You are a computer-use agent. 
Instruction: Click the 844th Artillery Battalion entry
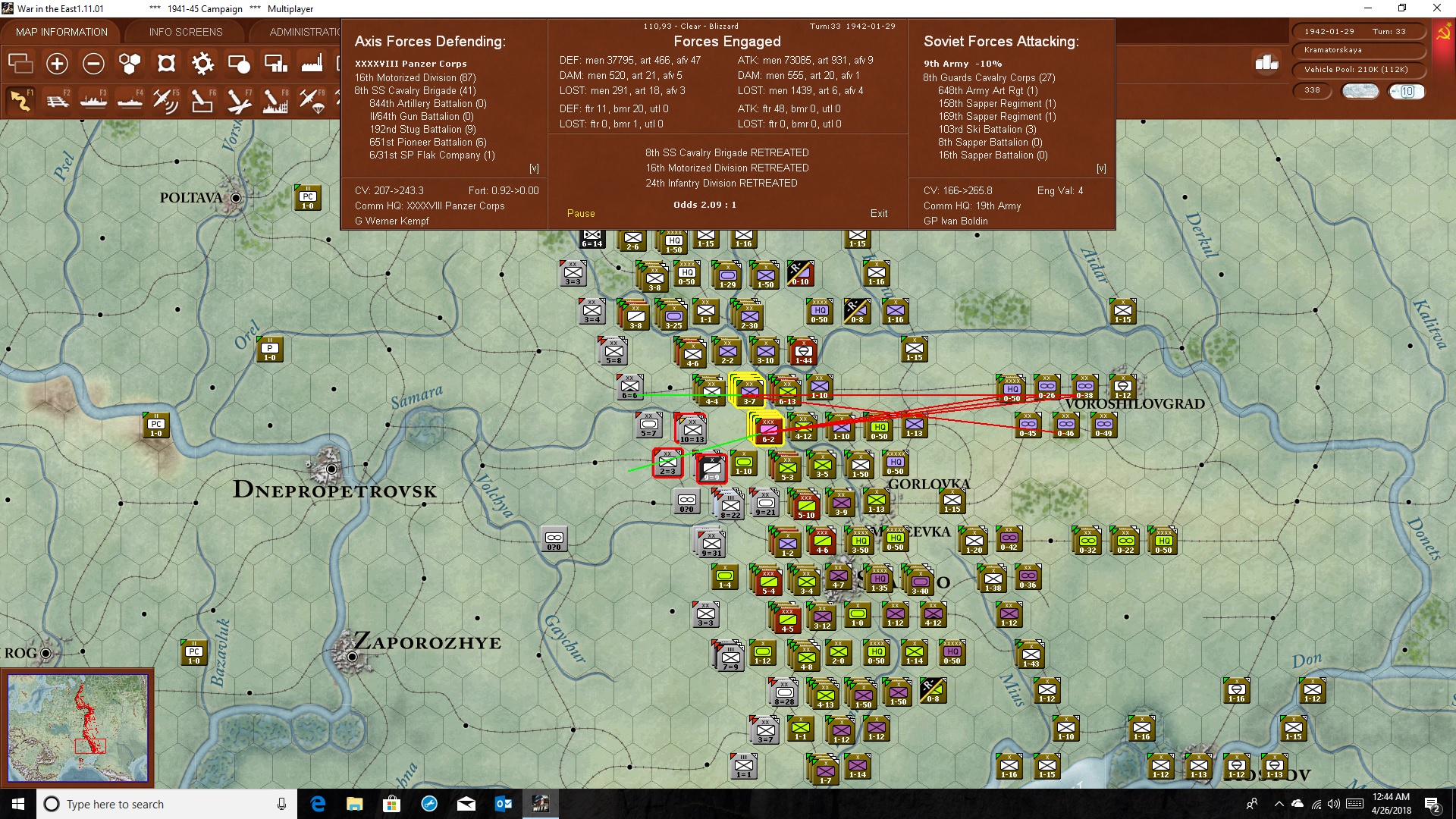click(x=428, y=103)
